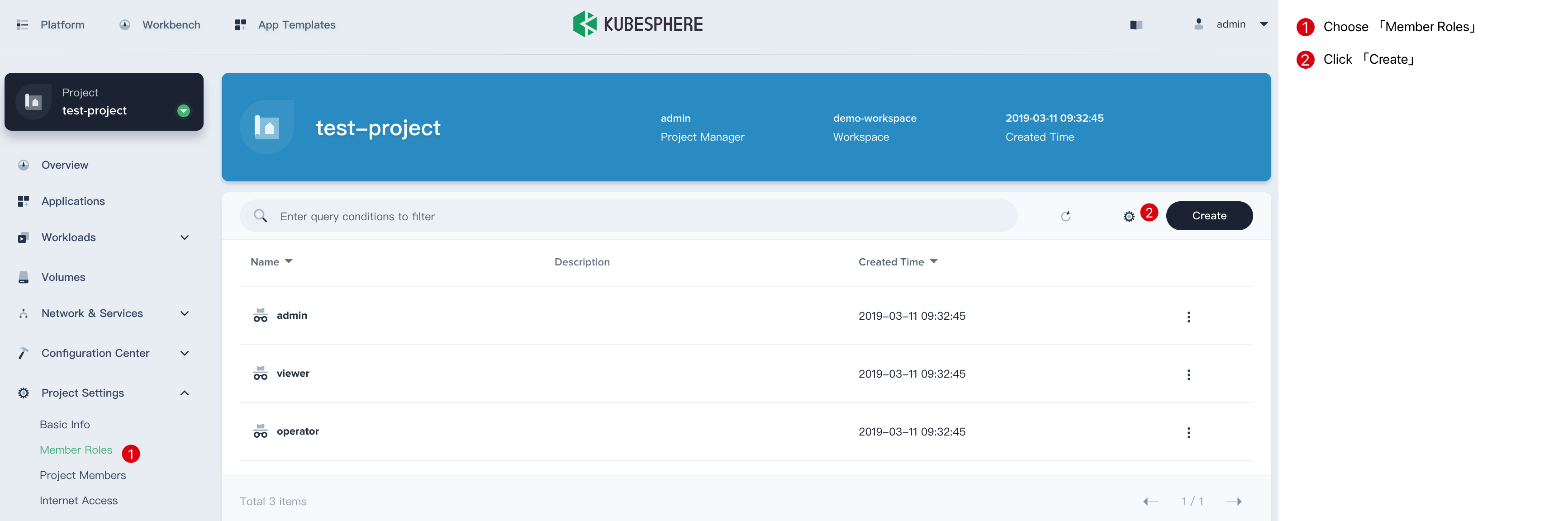1568x521 pixels.
Task: Click the project selector green dropdown arrow
Action: (x=183, y=111)
